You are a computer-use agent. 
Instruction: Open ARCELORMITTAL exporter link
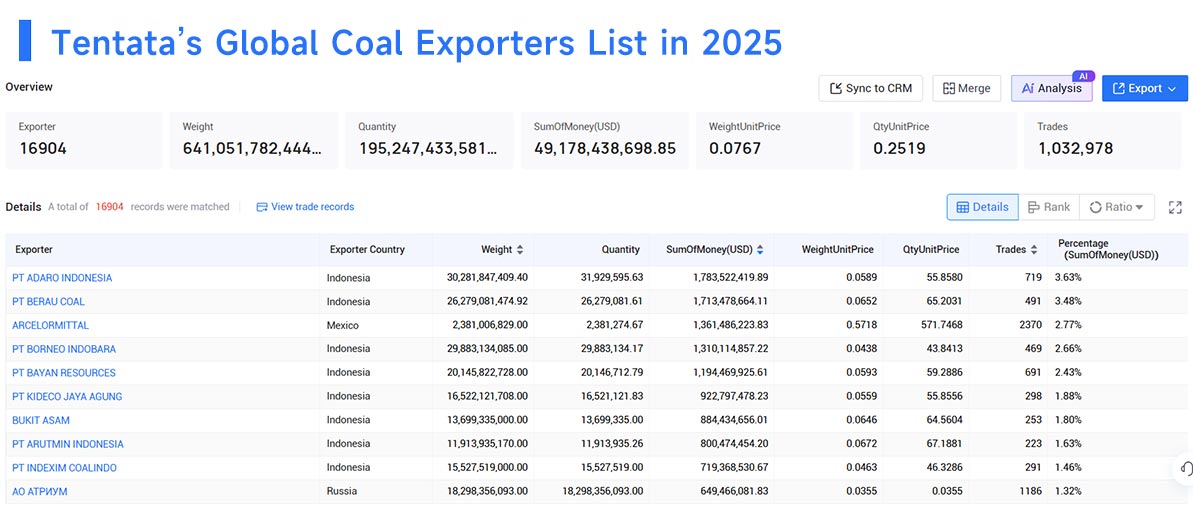coord(50,325)
